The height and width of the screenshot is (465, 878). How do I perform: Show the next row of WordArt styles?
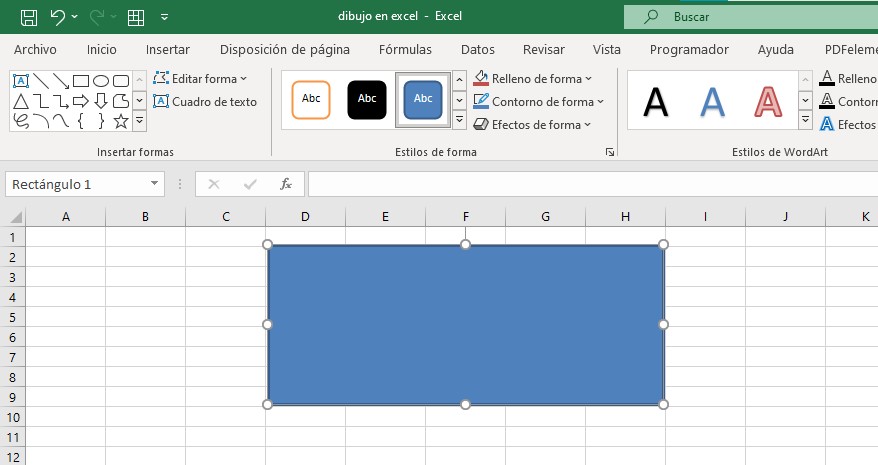point(805,101)
